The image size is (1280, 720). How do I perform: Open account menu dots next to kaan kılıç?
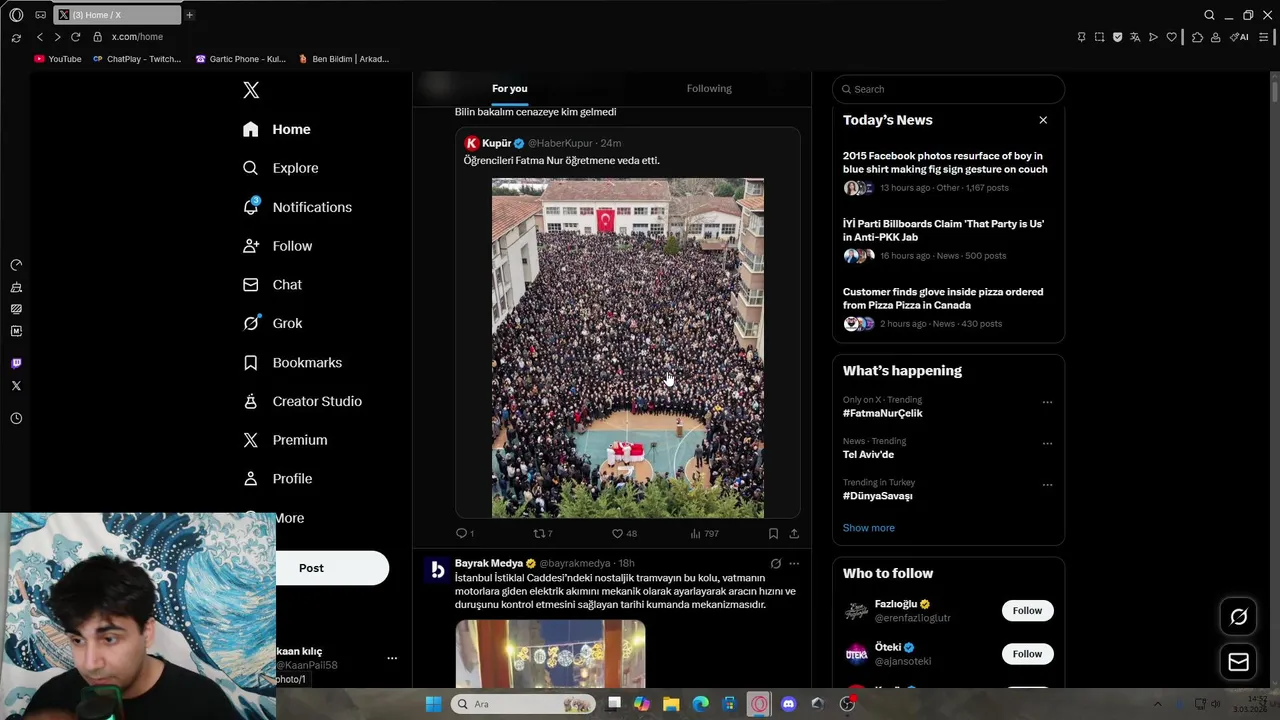click(392, 658)
